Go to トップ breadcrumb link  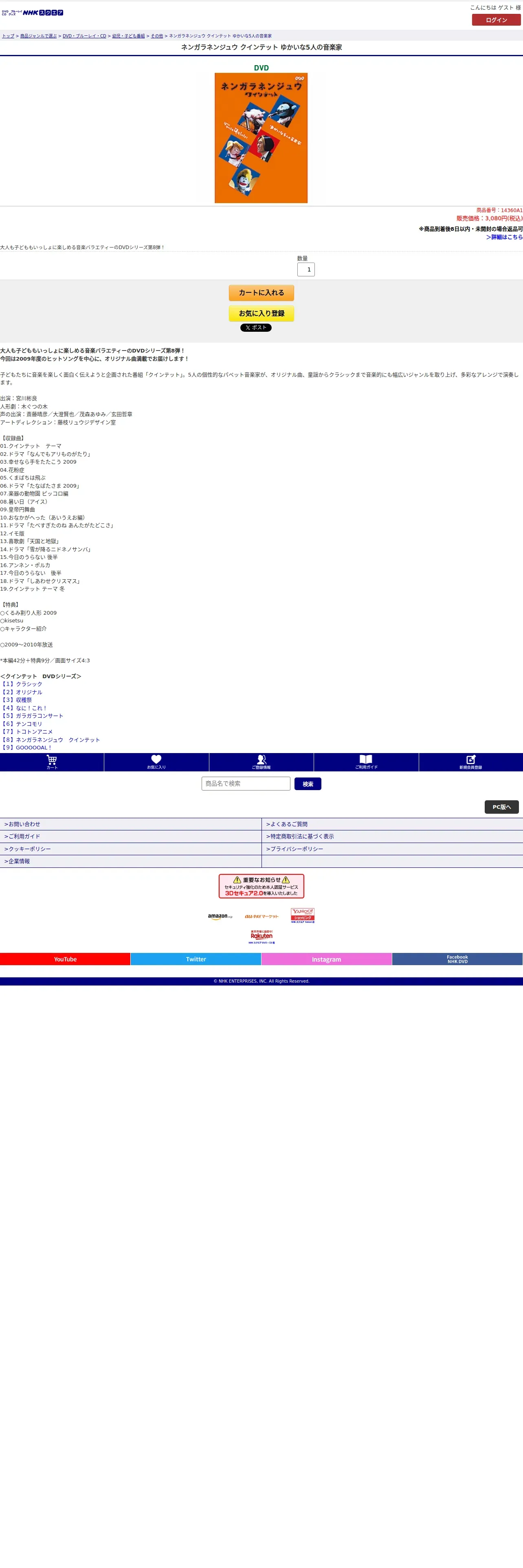click(x=8, y=36)
